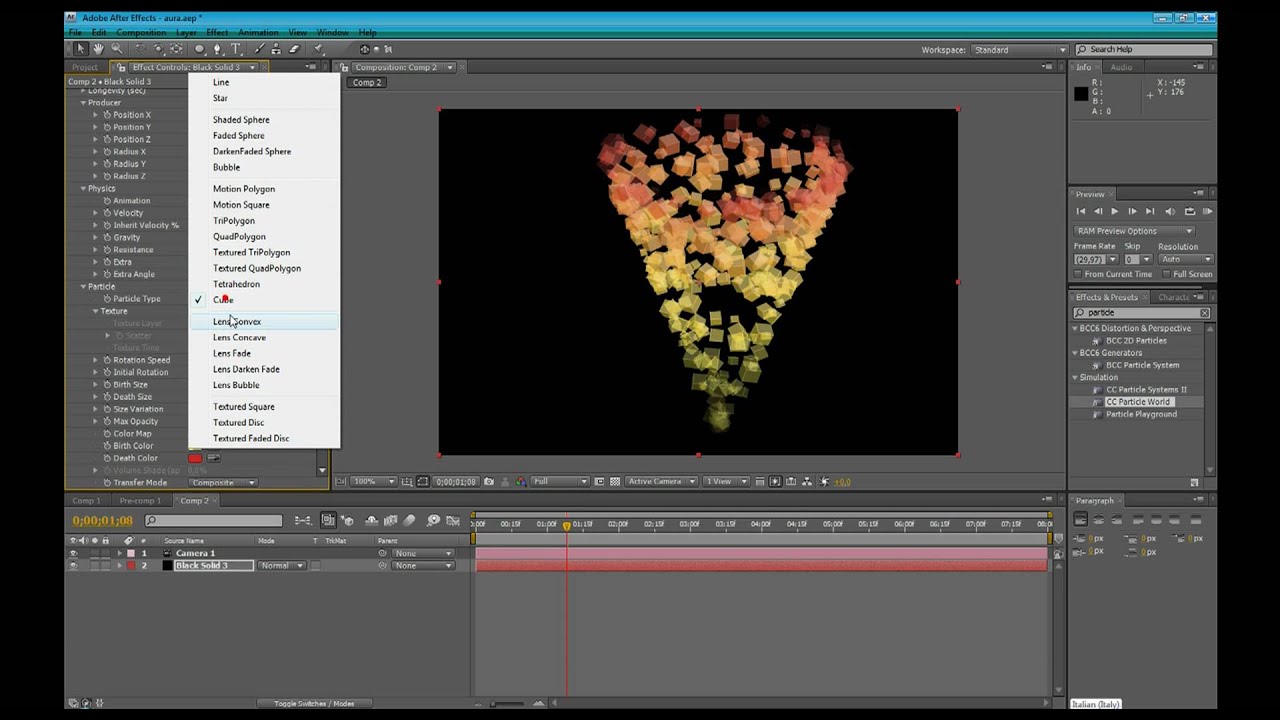Toggle the Preview loop option button

click(x=1190, y=211)
